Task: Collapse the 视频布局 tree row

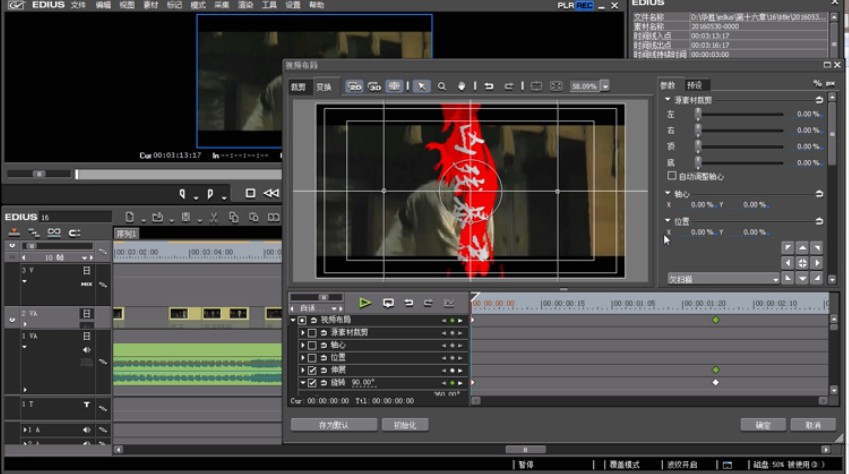Action: 293,320
